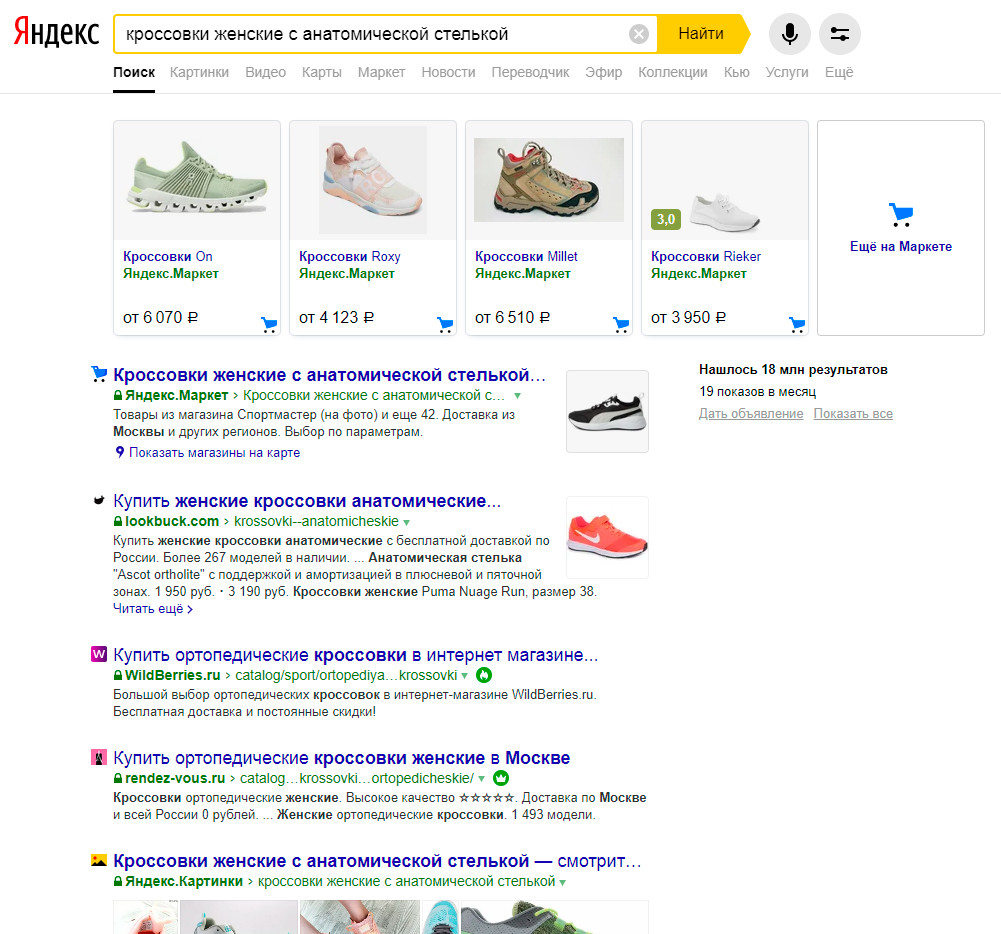This screenshot has width=1001, height=934.
Task: Open the Millet boot product image
Action: coord(549,180)
